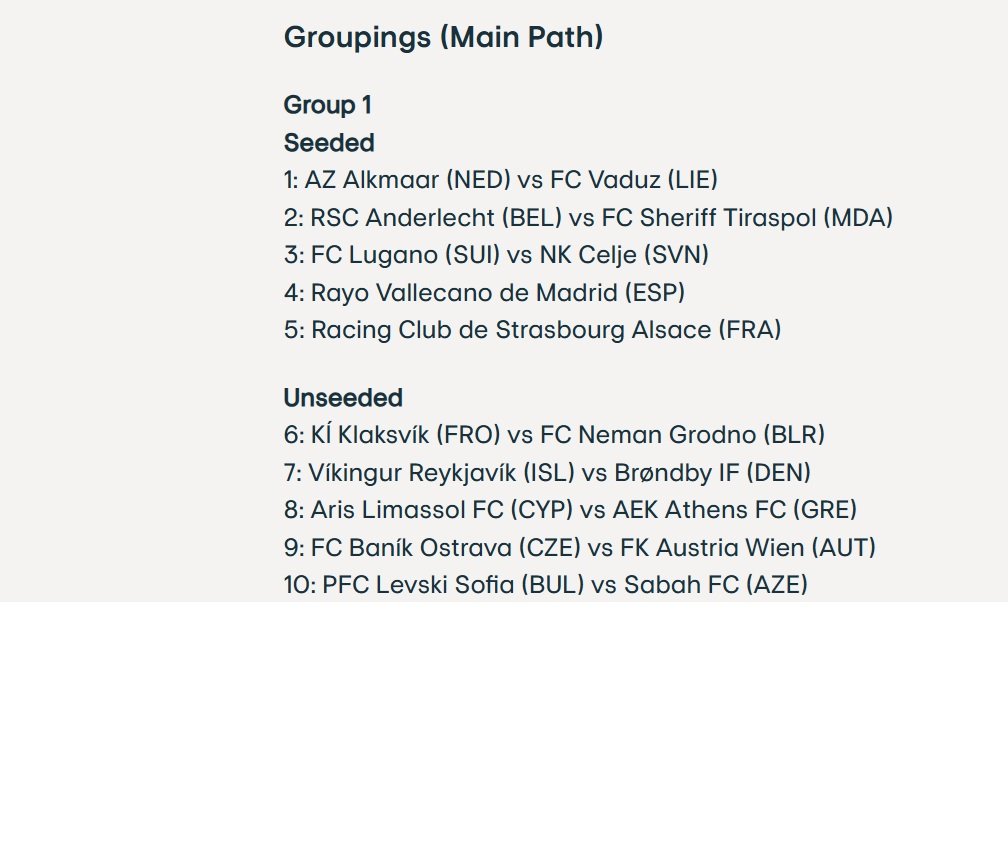Click the AEK Athens FC (GRE) text
Screen dimensions: 1008x860
pos(735,510)
